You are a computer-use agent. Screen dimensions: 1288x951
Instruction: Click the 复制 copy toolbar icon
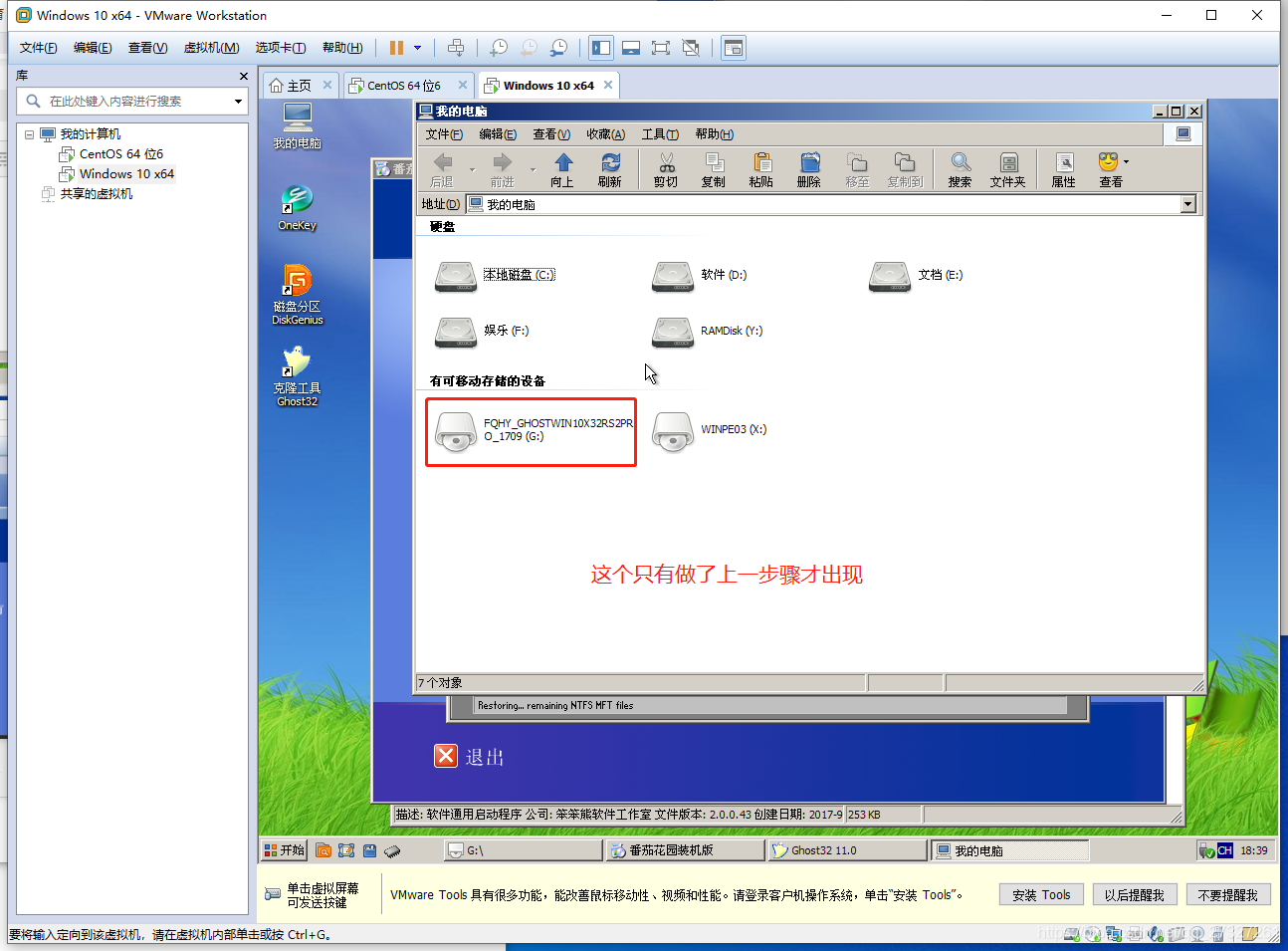coord(714,169)
